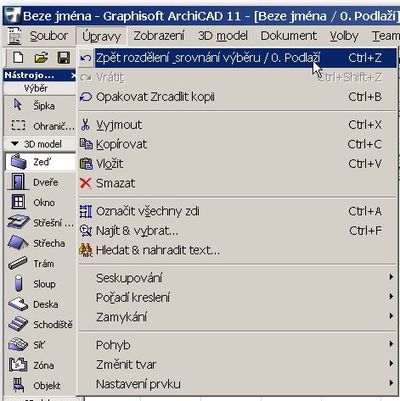This screenshot has width=400, height=401.
Task: Click the Save floppy disk icon
Action: coord(63,58)
